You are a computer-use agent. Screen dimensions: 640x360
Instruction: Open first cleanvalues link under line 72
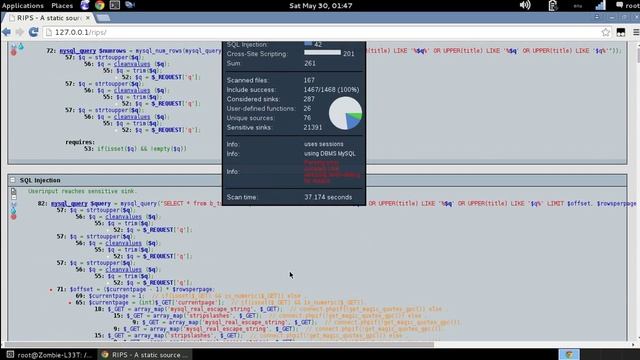pos(132,64)
